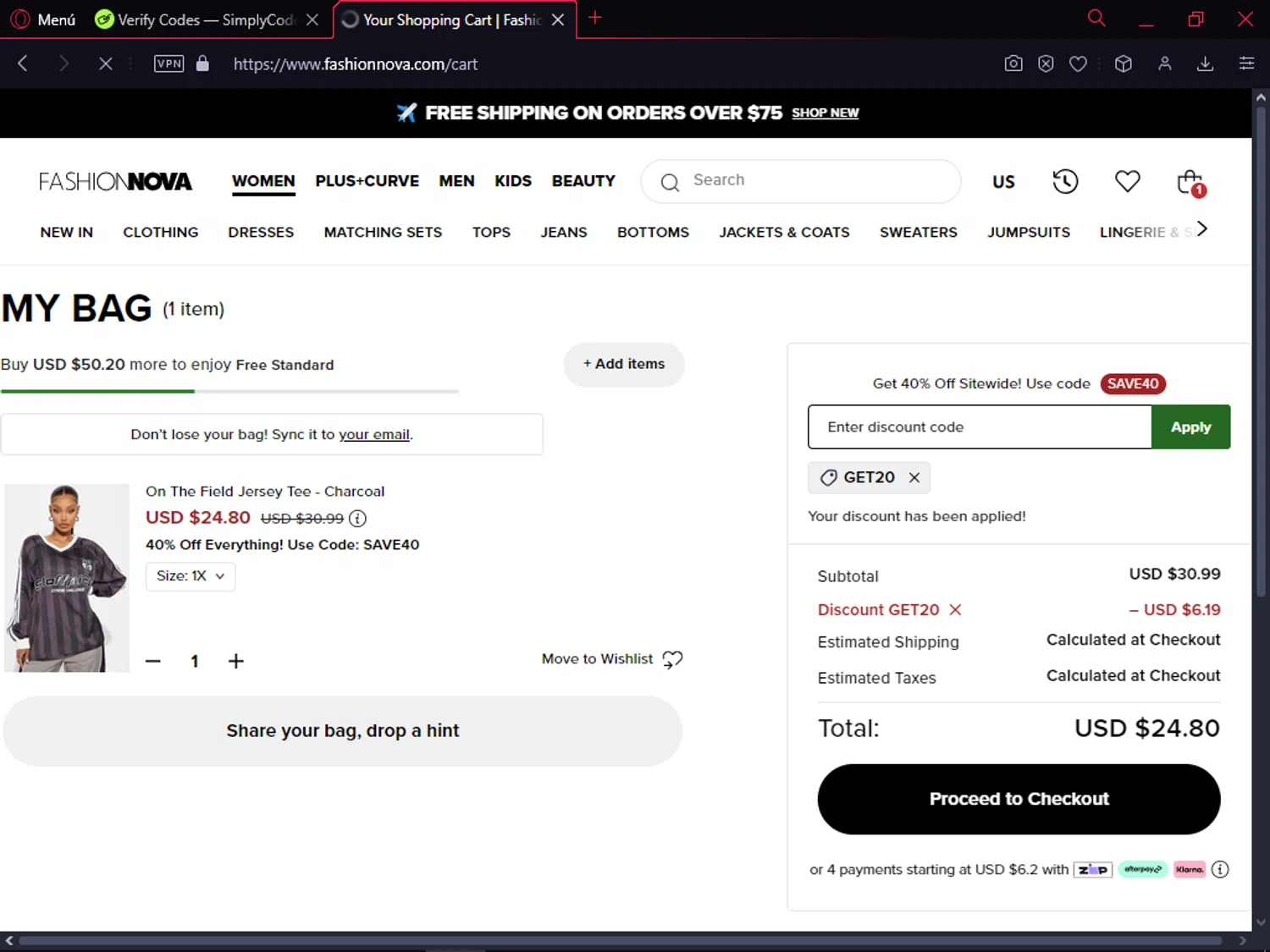
Task: Click the your email sync link
Action: (374, 434)
